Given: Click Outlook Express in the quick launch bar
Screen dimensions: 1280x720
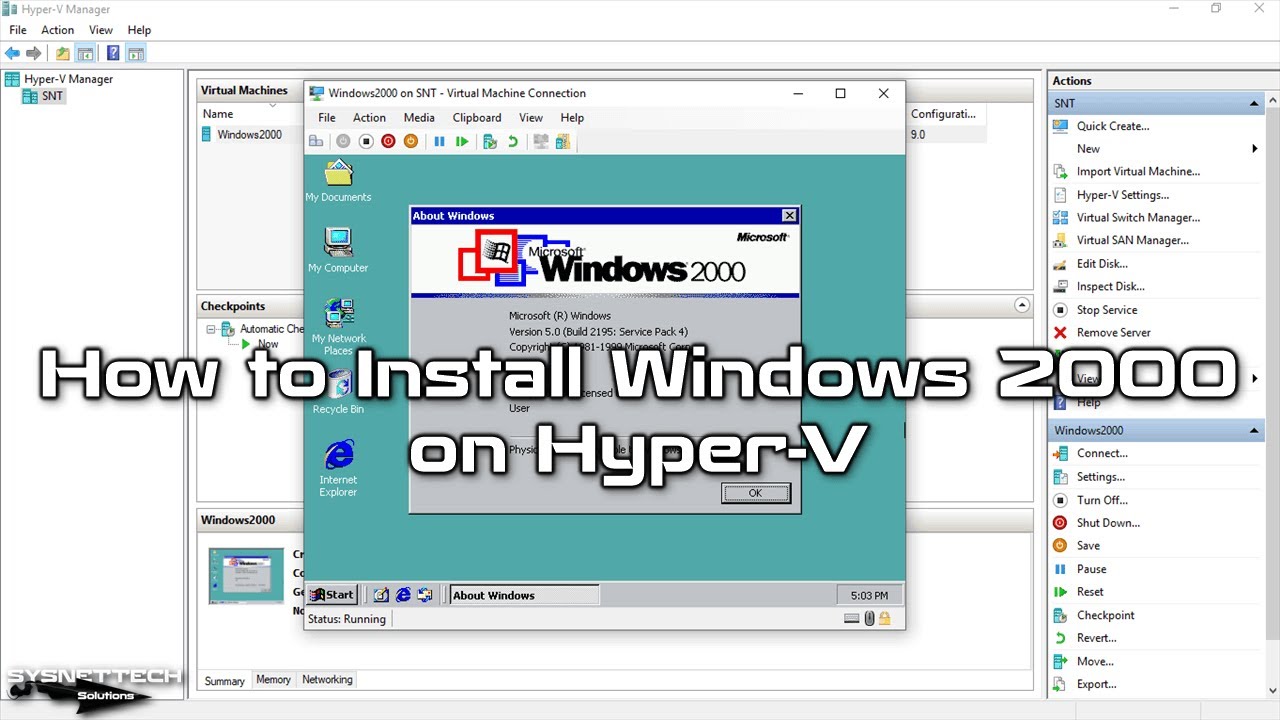Looking at the screenshot, I should click(425, 595).
